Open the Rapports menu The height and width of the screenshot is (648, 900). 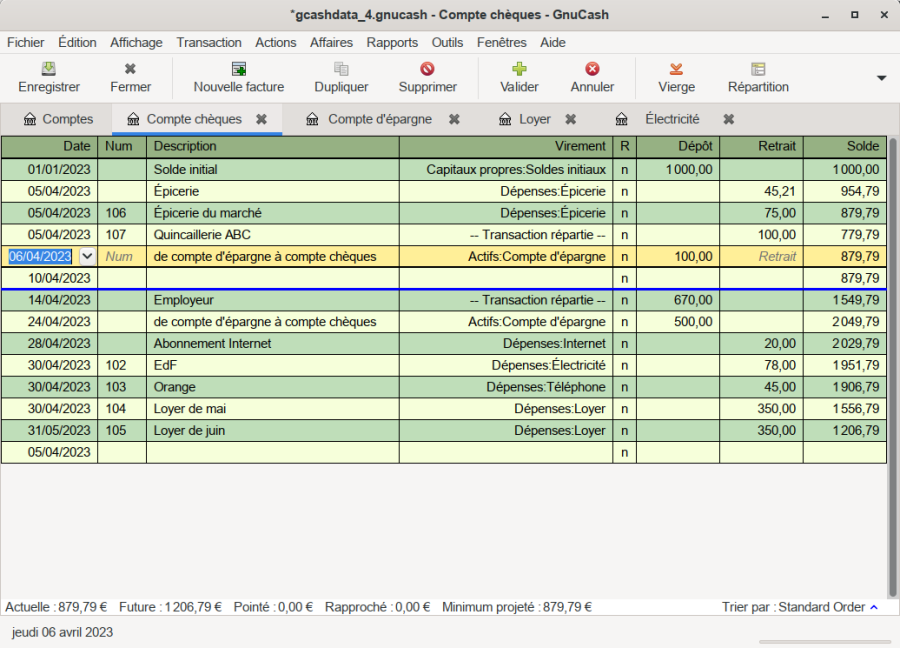(x=392, y=42)
